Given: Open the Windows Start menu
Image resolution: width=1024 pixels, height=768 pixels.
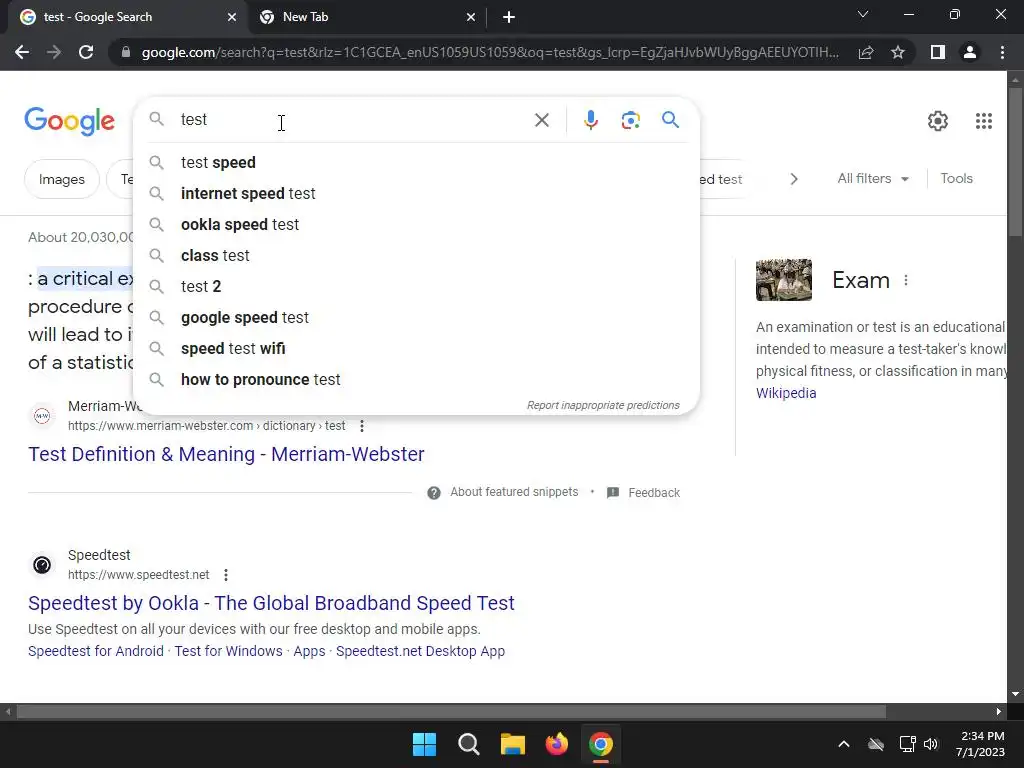Looking at the screenshot, I should click(x=424, y=744).
